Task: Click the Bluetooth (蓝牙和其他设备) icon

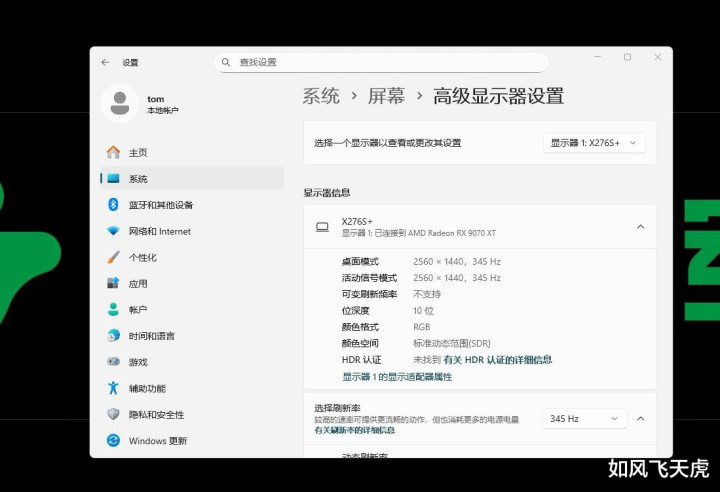Action: [x=113, y=205]
